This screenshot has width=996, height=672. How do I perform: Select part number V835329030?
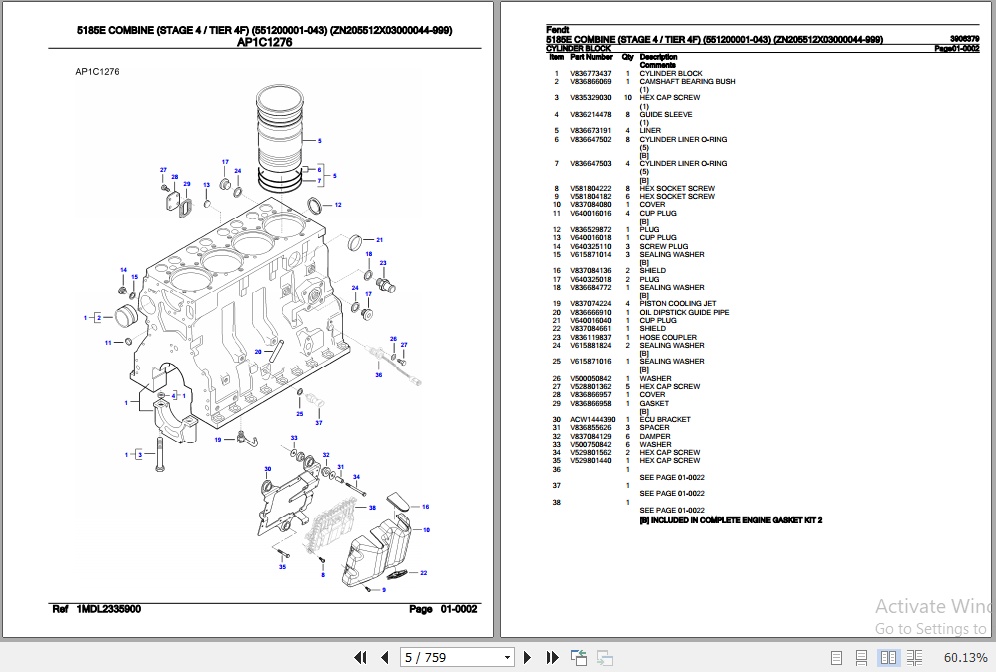point(591,98)
